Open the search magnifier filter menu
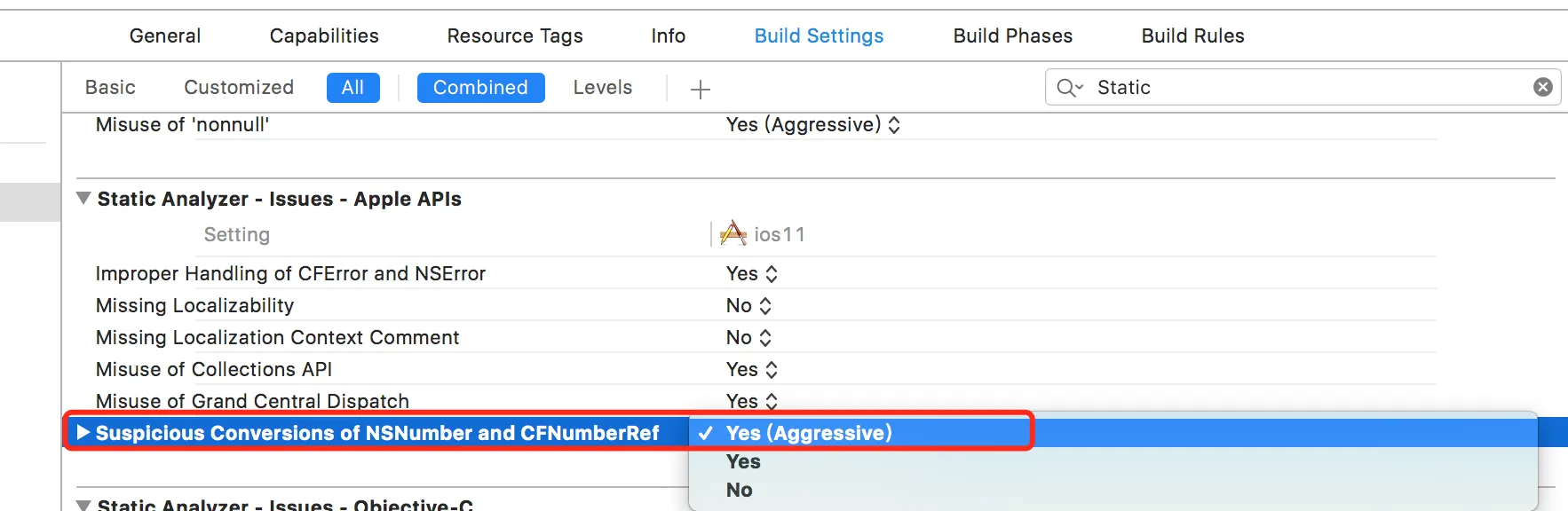Viewport: 1568px width, 511px height. [1069, 88]
